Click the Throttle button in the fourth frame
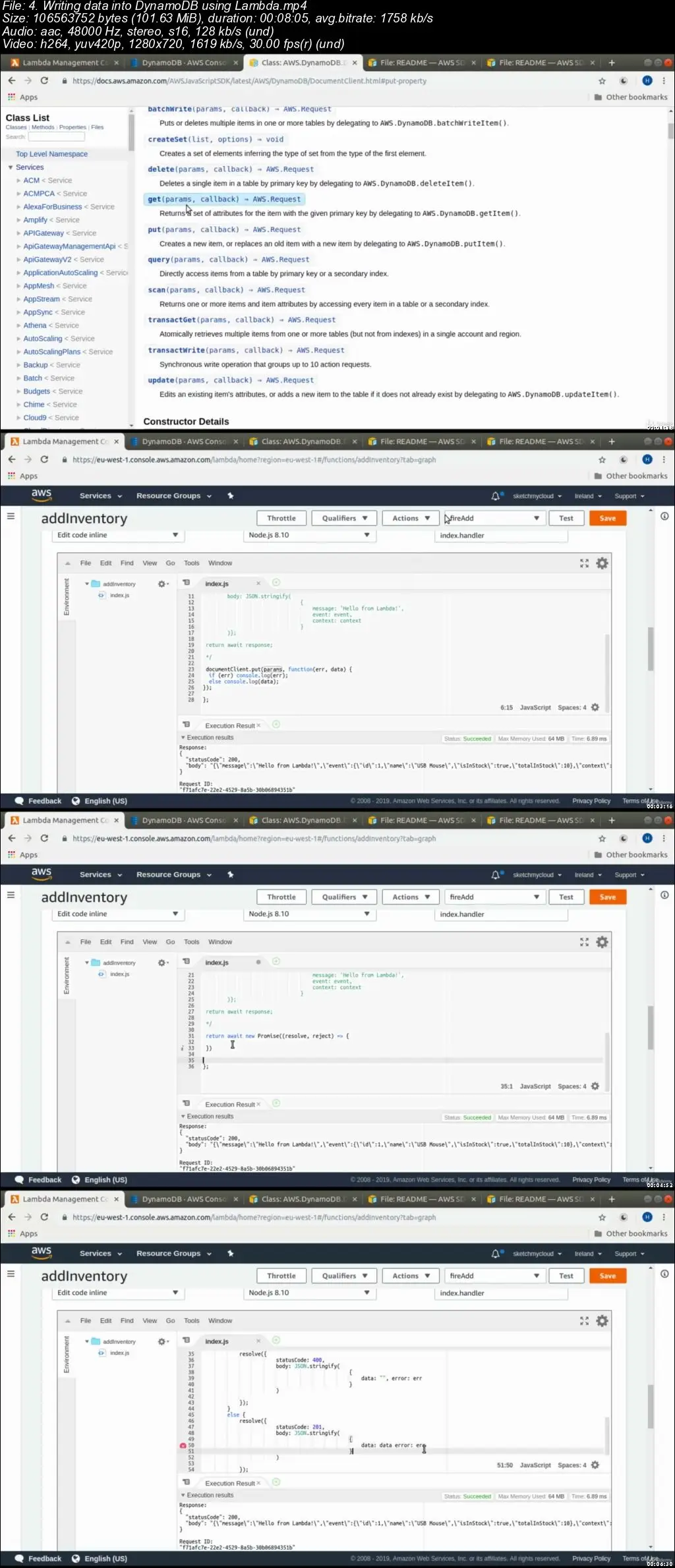Image resolution: width=675 pixels, height=1568 pixels. [x=281, y=1276]
